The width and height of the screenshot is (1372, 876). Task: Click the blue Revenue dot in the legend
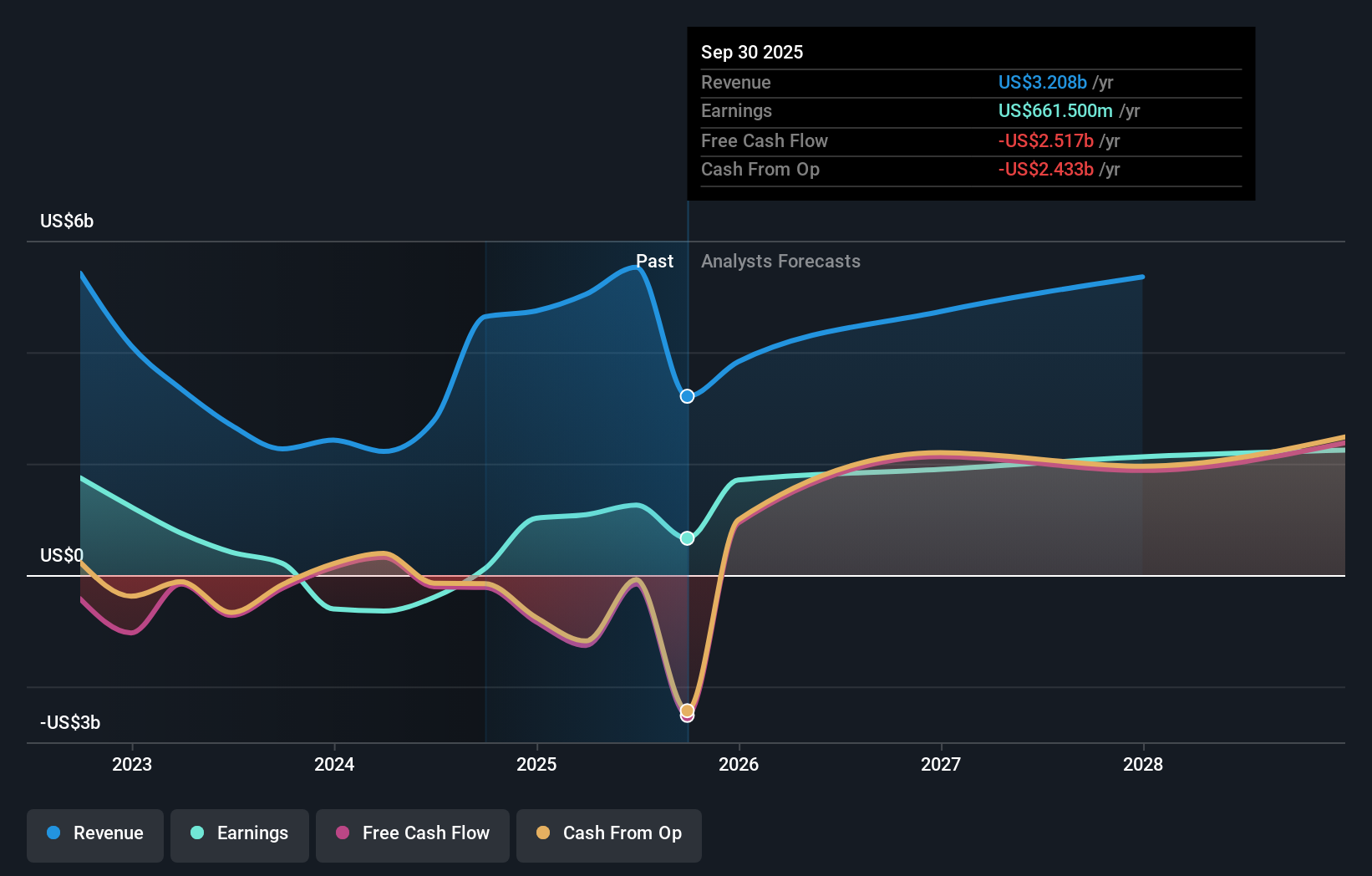click(x=53, y=834)
